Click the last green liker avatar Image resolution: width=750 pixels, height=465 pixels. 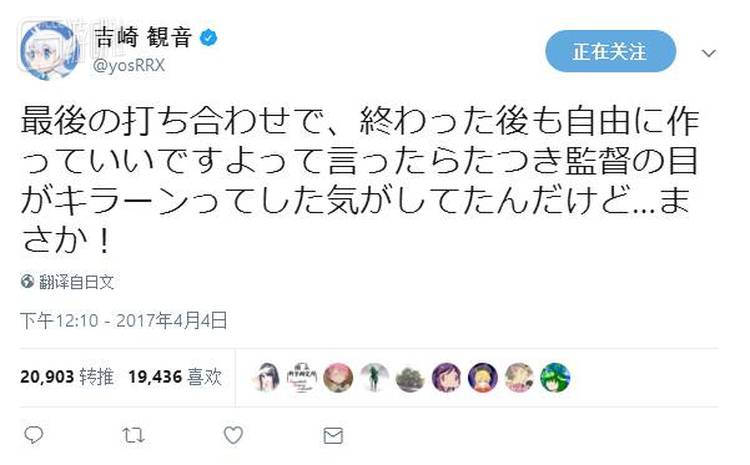click(x=555, y=377)
